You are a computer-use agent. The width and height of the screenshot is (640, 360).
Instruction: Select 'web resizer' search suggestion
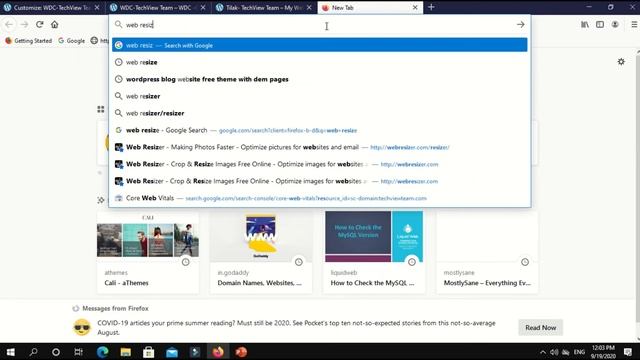click(x=320, y=96)
